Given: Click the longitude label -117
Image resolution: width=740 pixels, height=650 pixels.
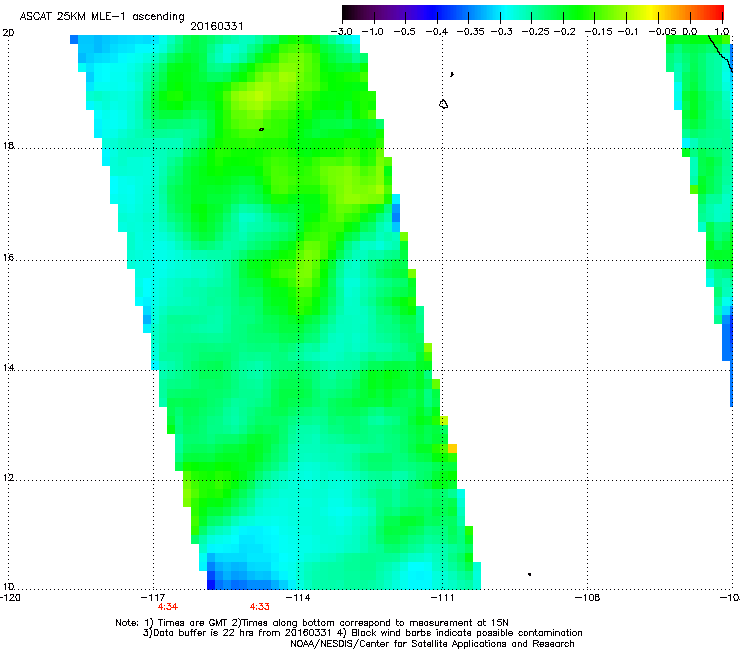Looking at the screenshot, I should click(x=152, y=598).
